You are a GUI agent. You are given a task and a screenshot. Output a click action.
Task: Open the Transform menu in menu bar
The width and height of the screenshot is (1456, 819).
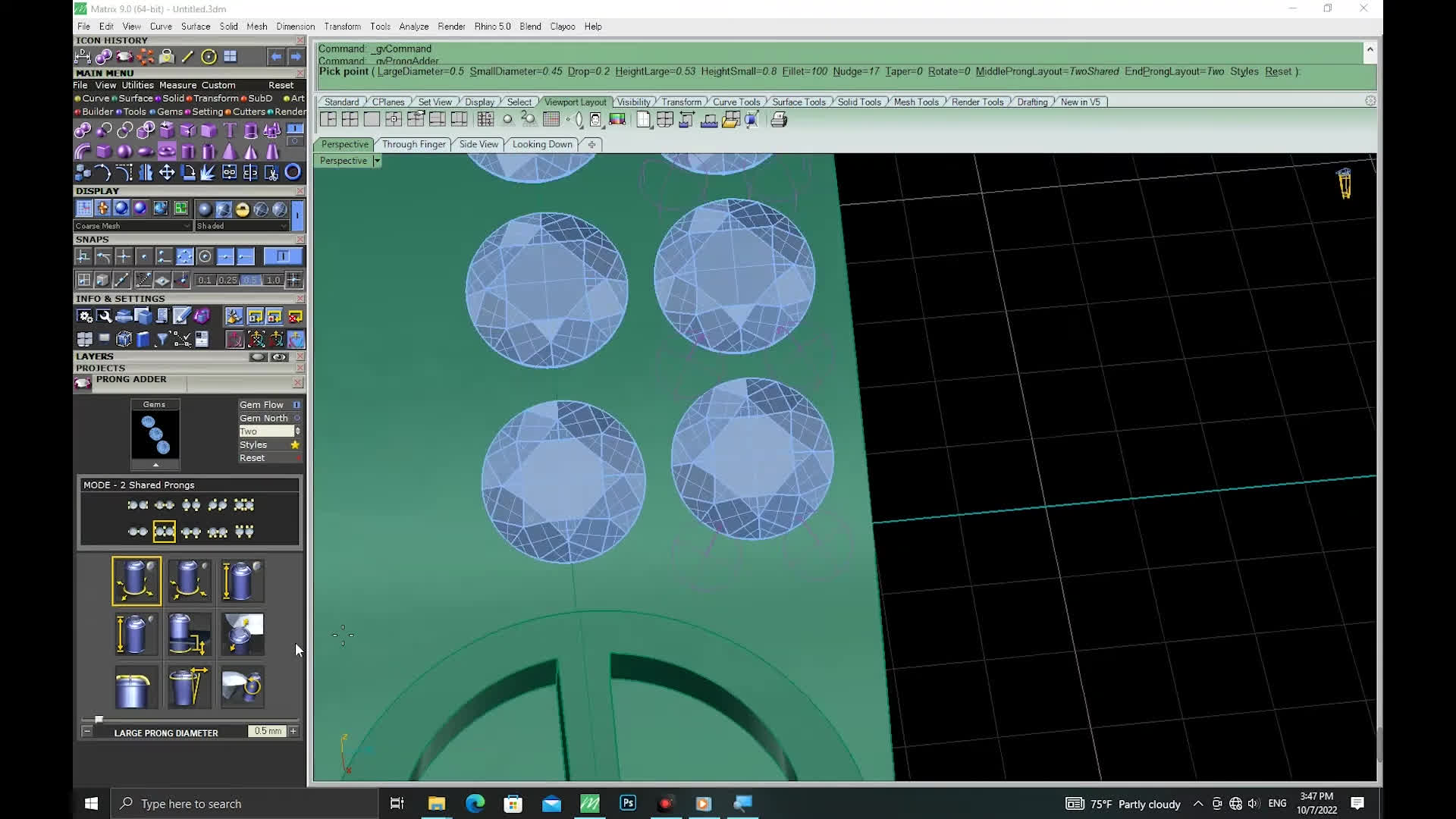[x=342, y=26]
